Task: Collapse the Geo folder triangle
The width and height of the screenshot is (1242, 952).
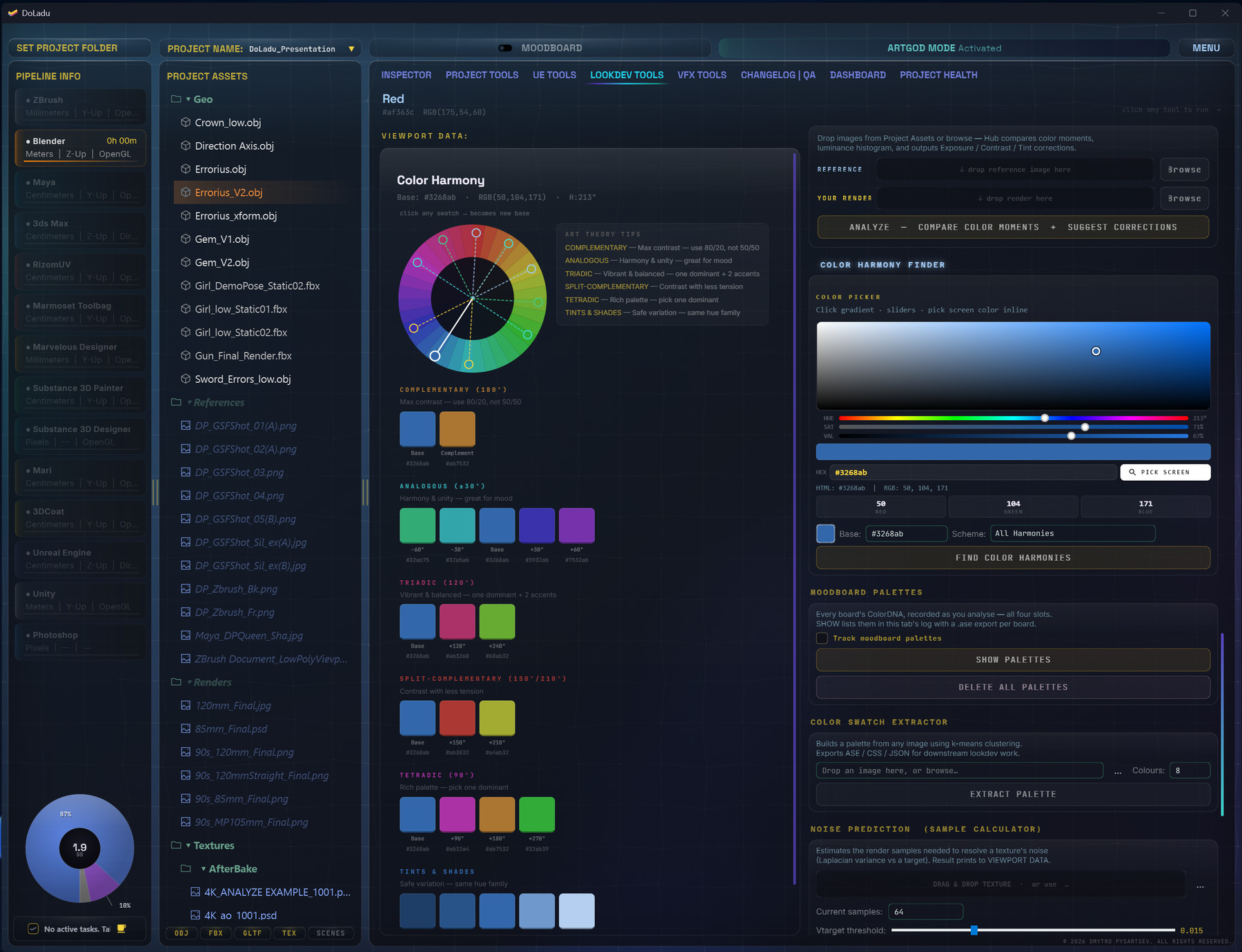Action: coord(188,99)
